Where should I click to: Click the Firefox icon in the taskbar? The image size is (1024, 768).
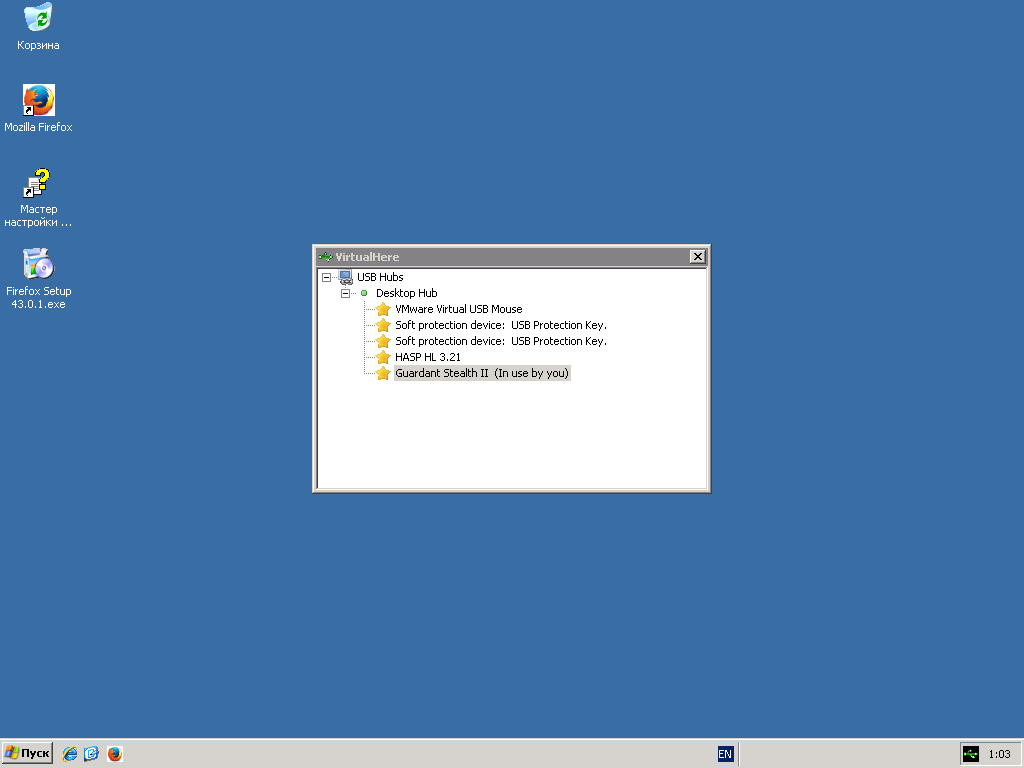coord(115,754)
